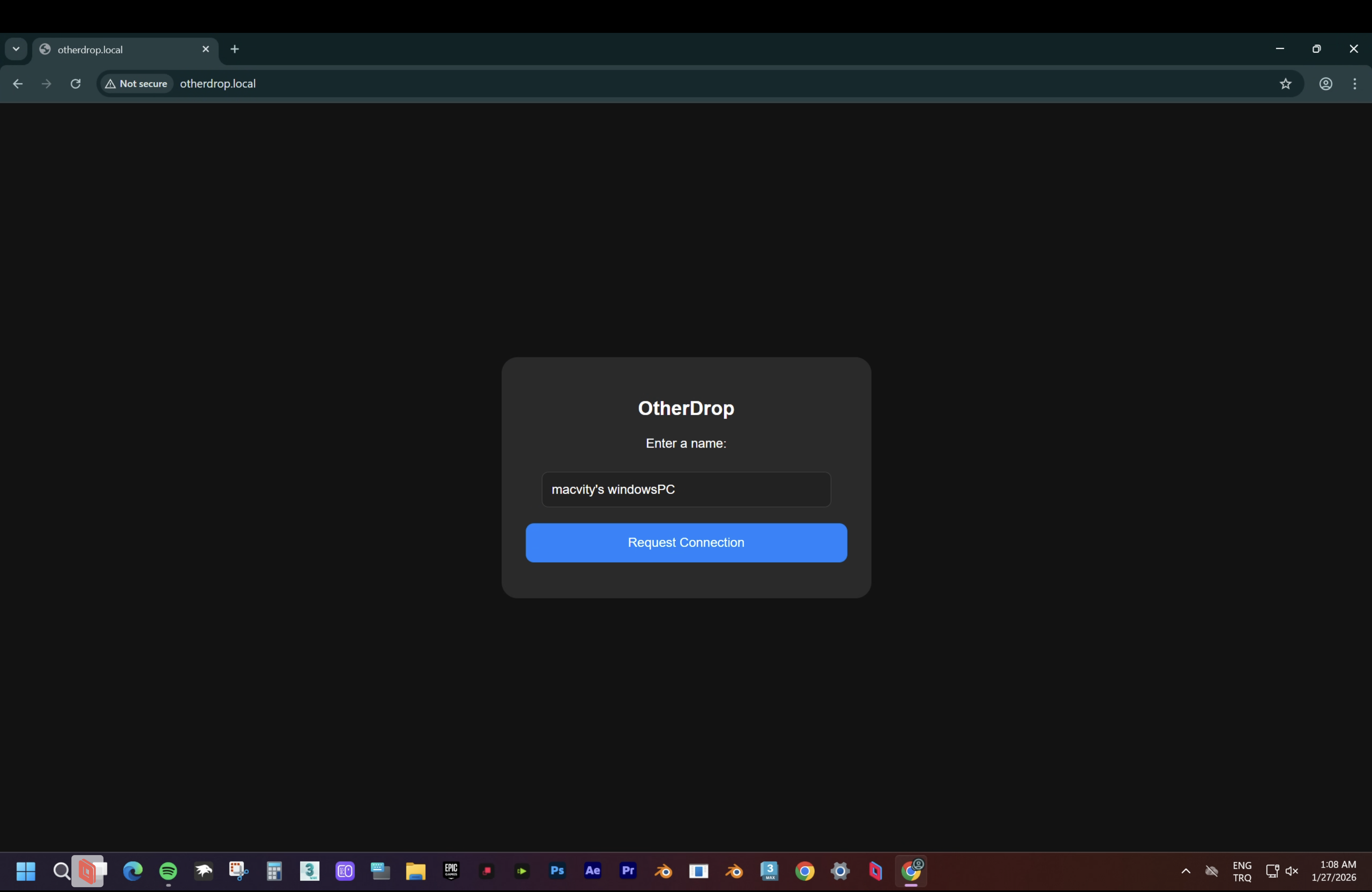Show hidden system tray icons
This screenshot has height=892, width=1372.
point(1186,871)
